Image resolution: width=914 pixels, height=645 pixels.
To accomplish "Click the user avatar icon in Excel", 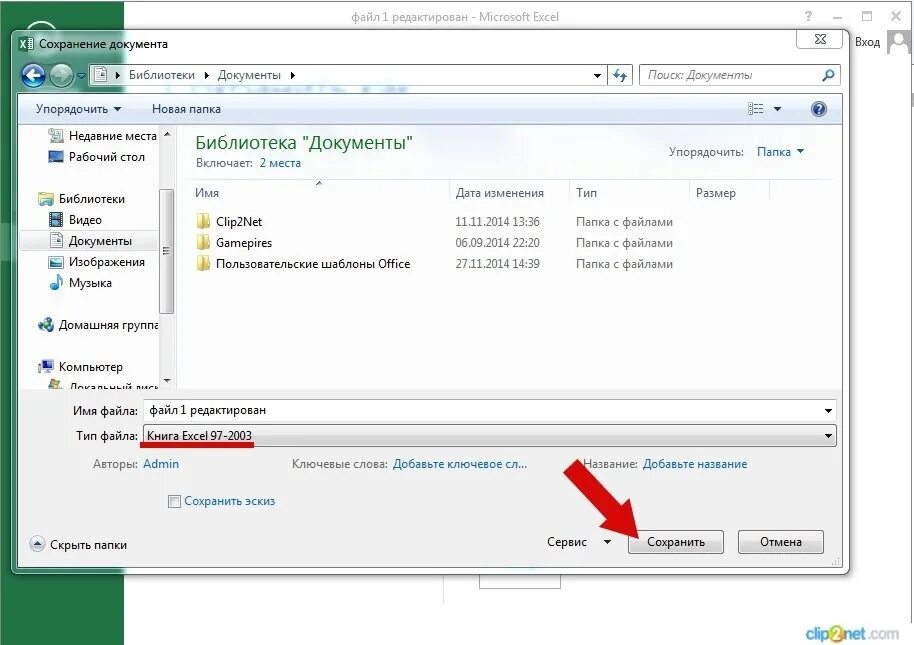I will 898,42.
